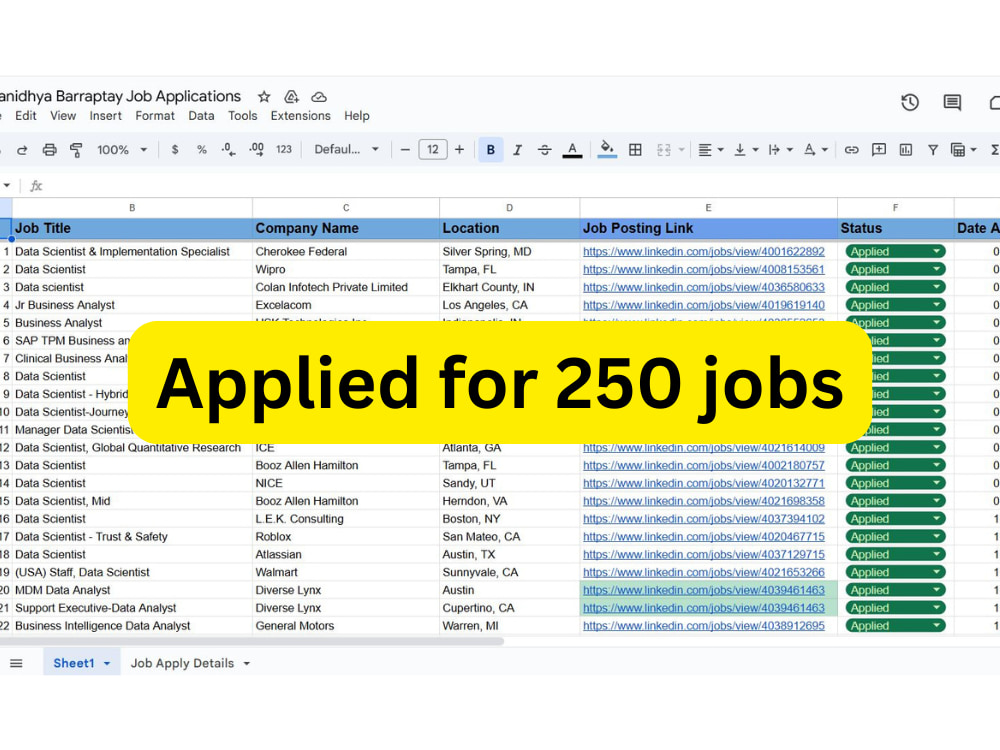
Task: Open the Format menu
Action: 155,115
